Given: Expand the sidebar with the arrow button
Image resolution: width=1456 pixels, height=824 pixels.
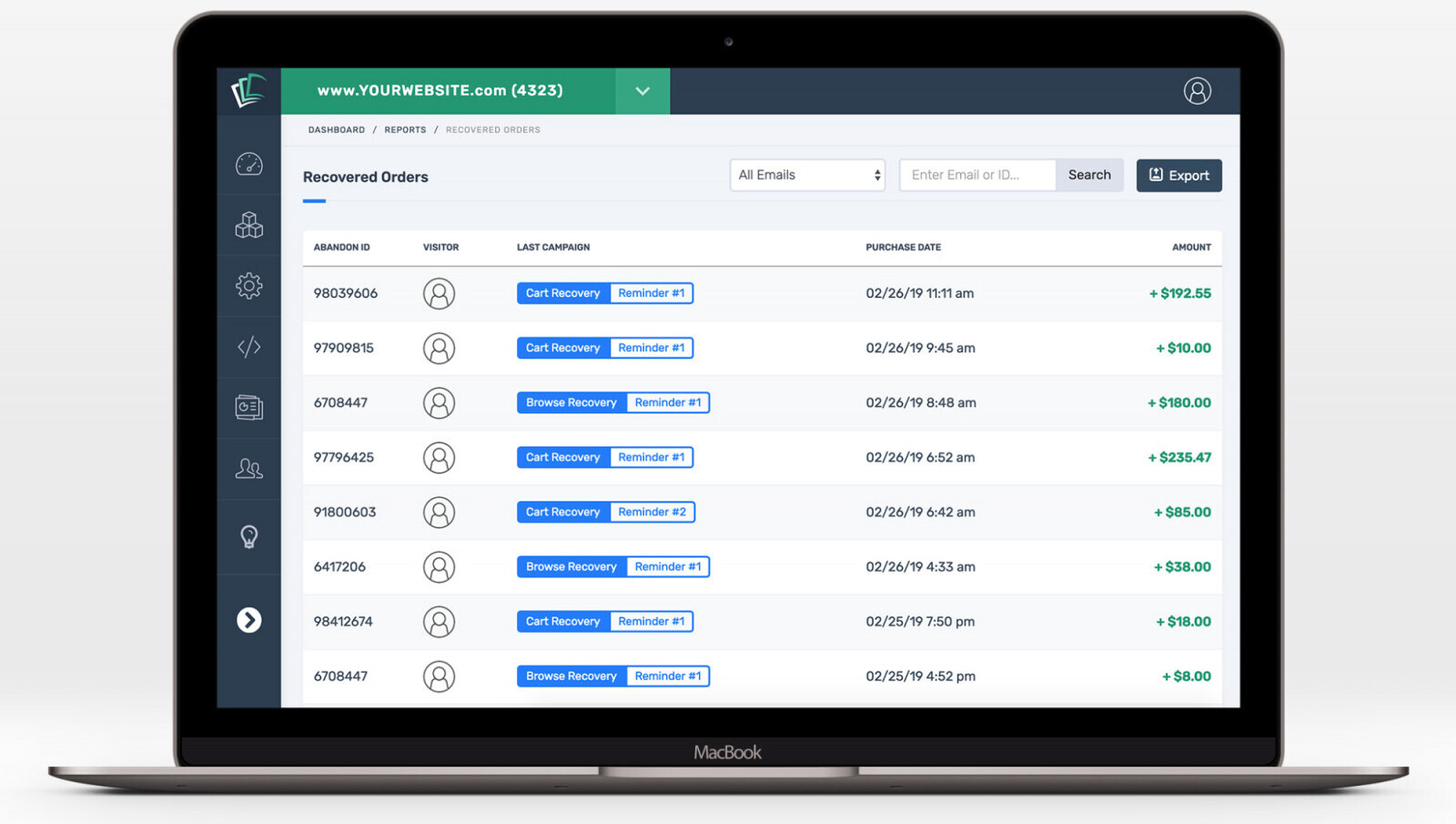Looking at the screenshot, I should pyautogui.click(x=248, y=620).
